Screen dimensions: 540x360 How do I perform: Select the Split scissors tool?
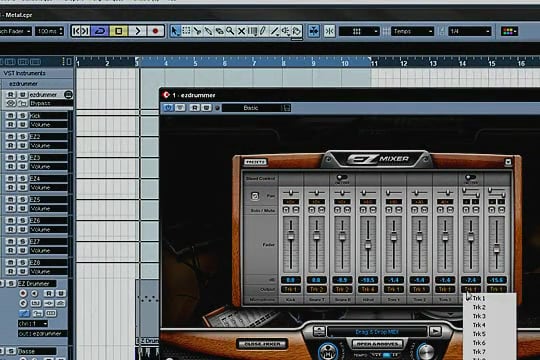point(197,31)
